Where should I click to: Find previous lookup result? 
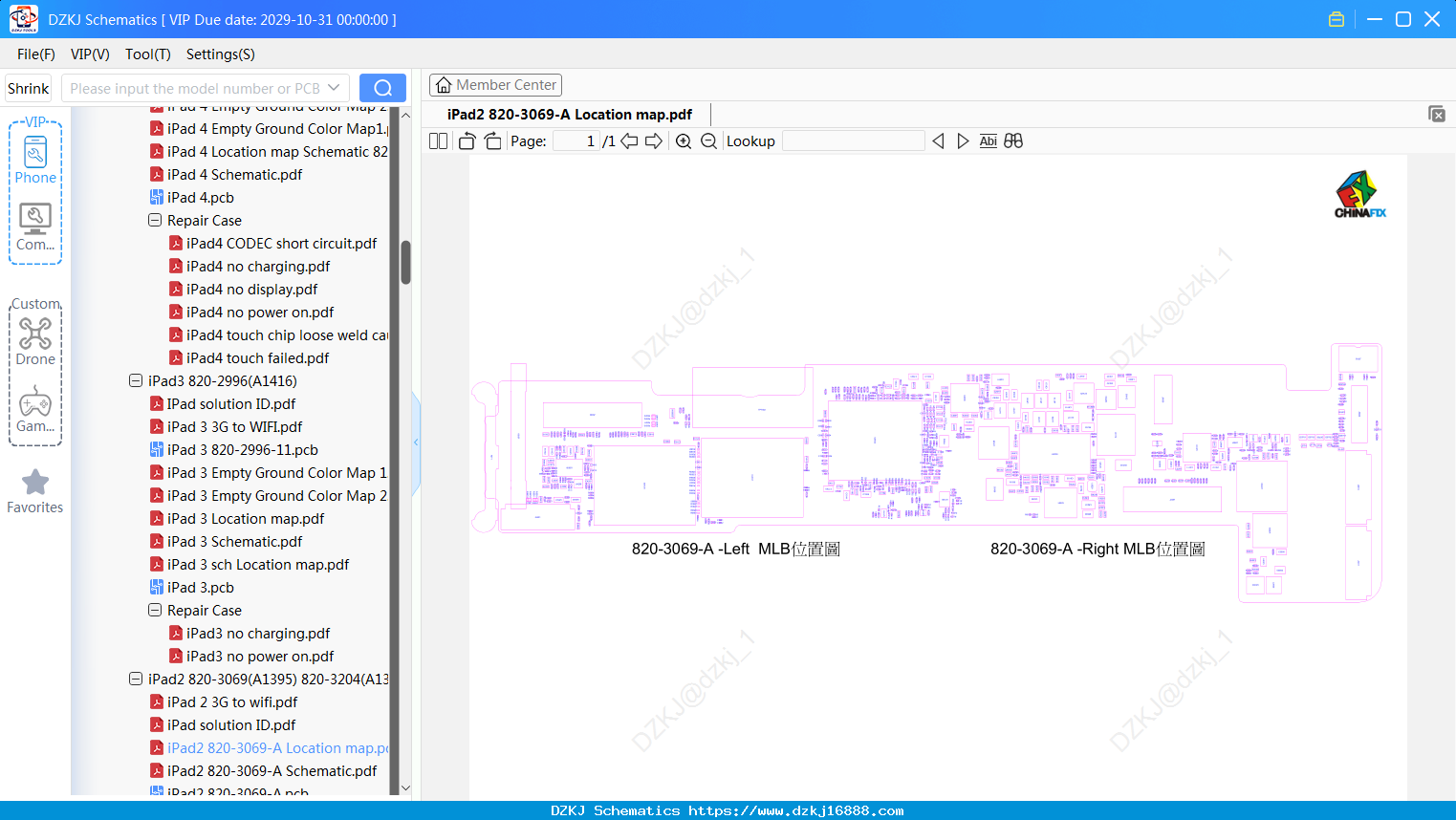[x=938, y=141]
